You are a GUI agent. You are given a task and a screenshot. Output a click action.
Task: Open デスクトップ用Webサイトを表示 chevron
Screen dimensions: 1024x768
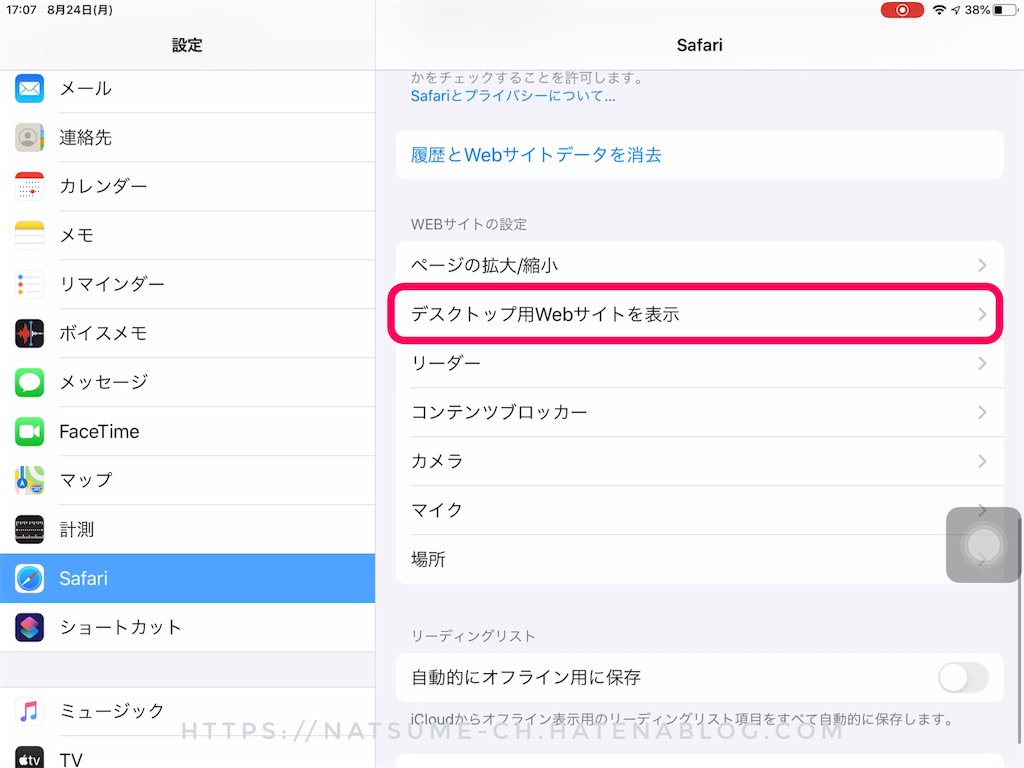coord(982,314)
